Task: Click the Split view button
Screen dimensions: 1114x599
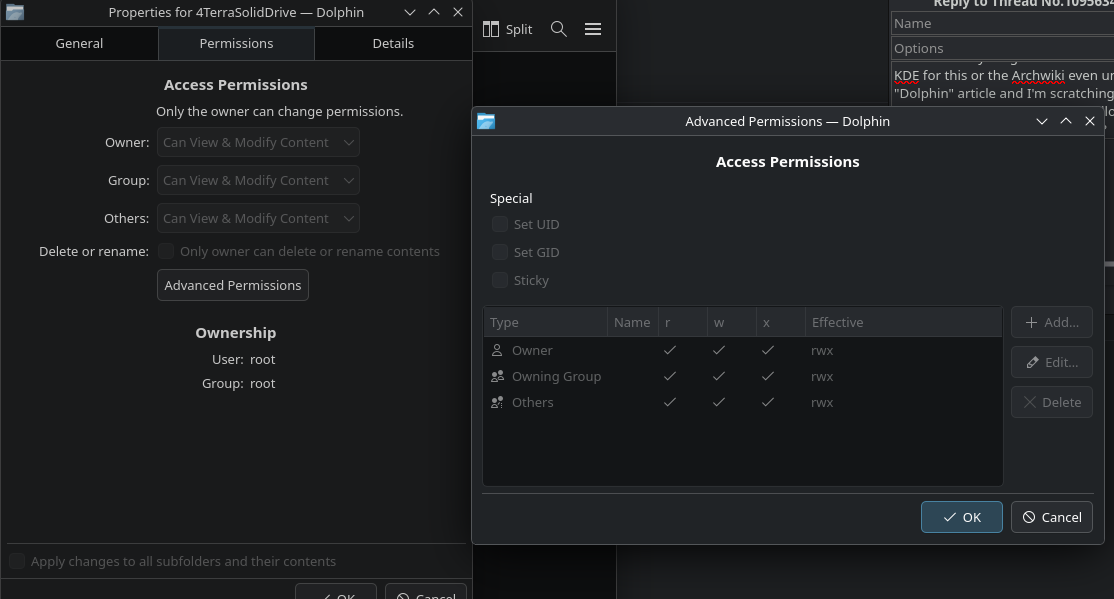Action: click(x=507, y=29)
